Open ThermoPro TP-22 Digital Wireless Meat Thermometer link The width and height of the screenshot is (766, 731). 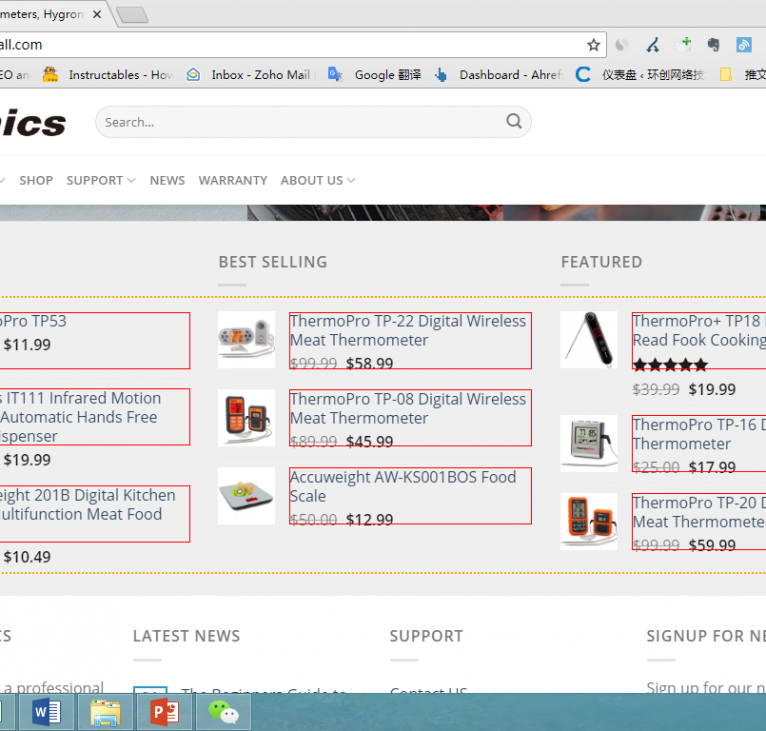[x=407, y=330]
